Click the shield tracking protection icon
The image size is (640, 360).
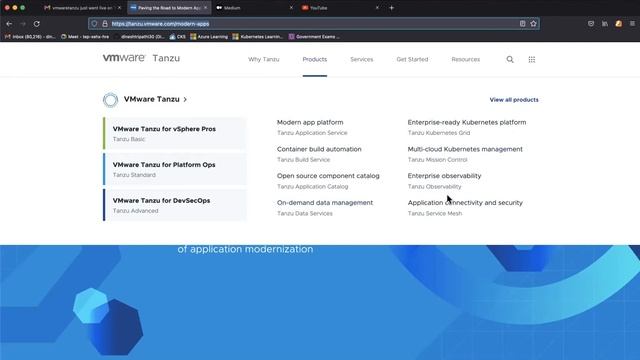click(94, 24)
